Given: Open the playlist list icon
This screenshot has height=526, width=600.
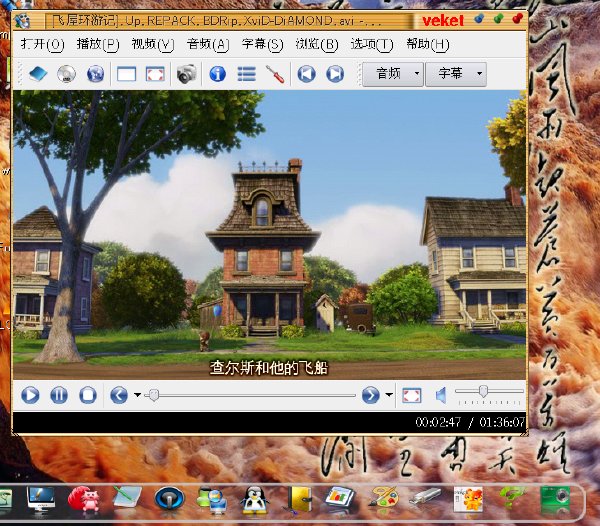Looking at the screenshot, I should coord(246,74).
